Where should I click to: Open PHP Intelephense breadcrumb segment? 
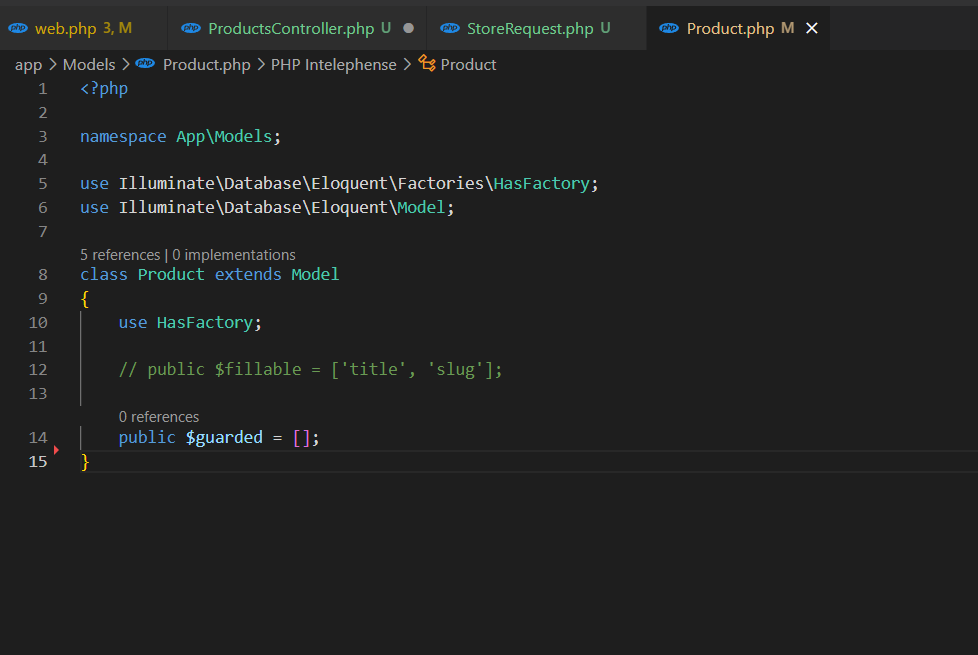point(334,65)
